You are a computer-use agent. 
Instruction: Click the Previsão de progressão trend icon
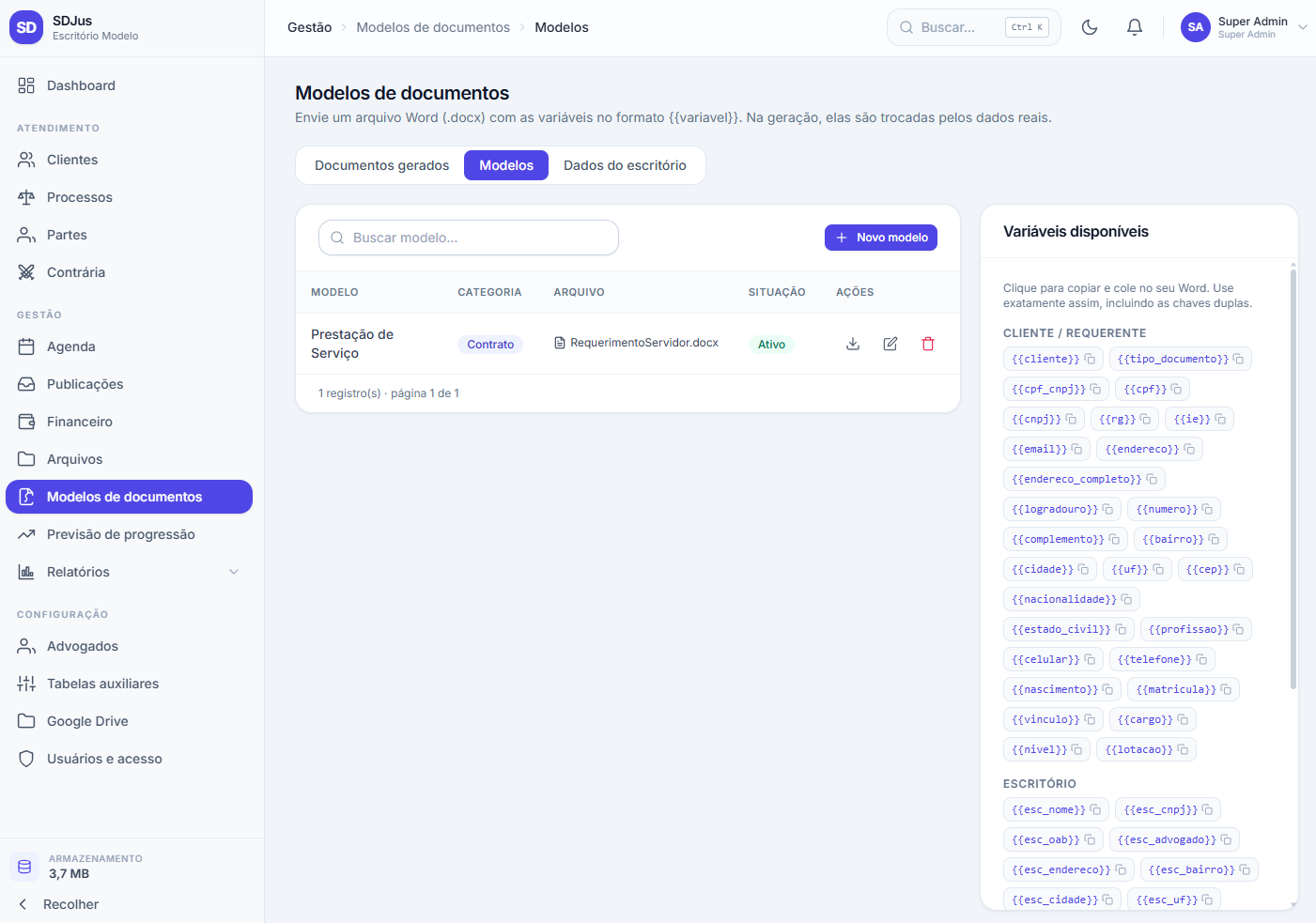click(x=26, y=534)
